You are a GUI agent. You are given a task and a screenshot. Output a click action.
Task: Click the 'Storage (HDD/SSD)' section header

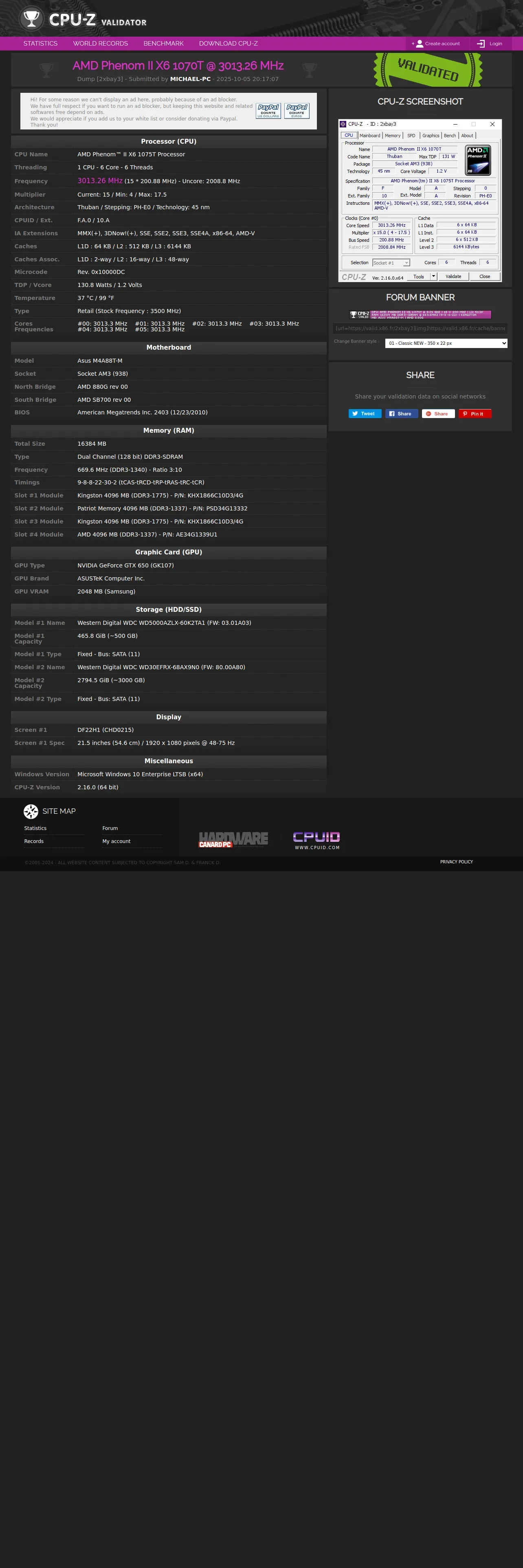(169, 610)
